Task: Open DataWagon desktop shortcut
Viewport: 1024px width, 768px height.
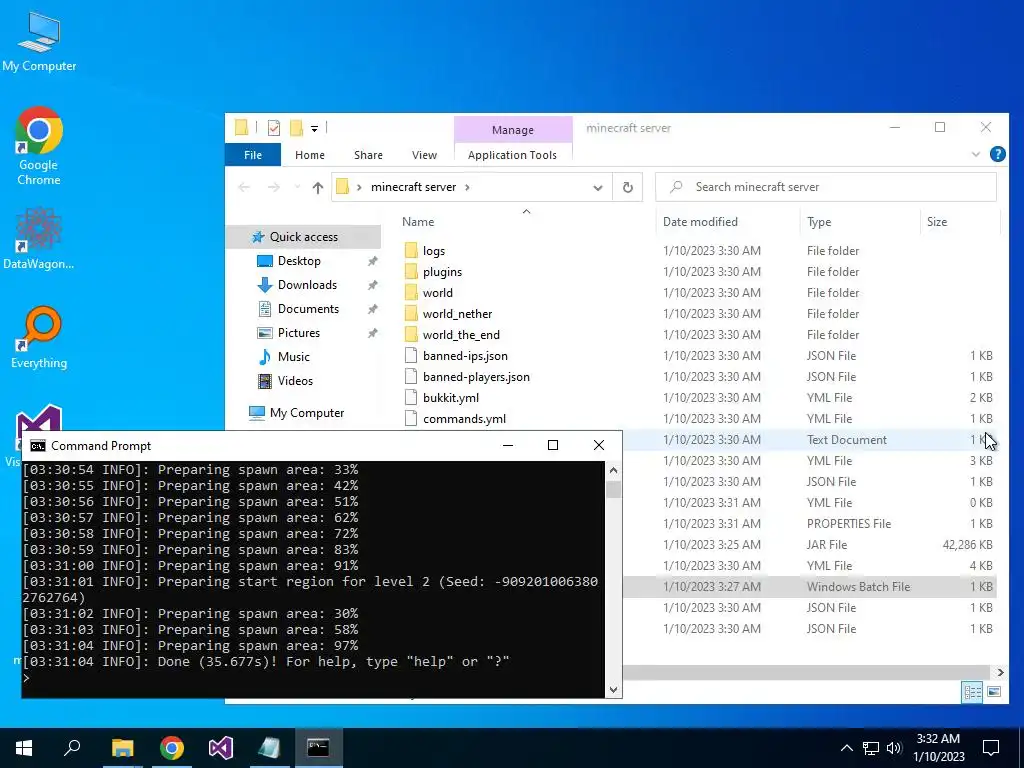Action: [x=39, y=238]
